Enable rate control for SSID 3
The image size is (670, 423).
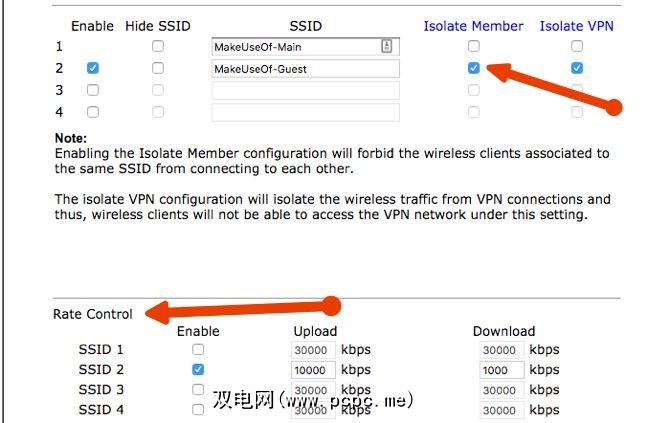pos(198,390)
